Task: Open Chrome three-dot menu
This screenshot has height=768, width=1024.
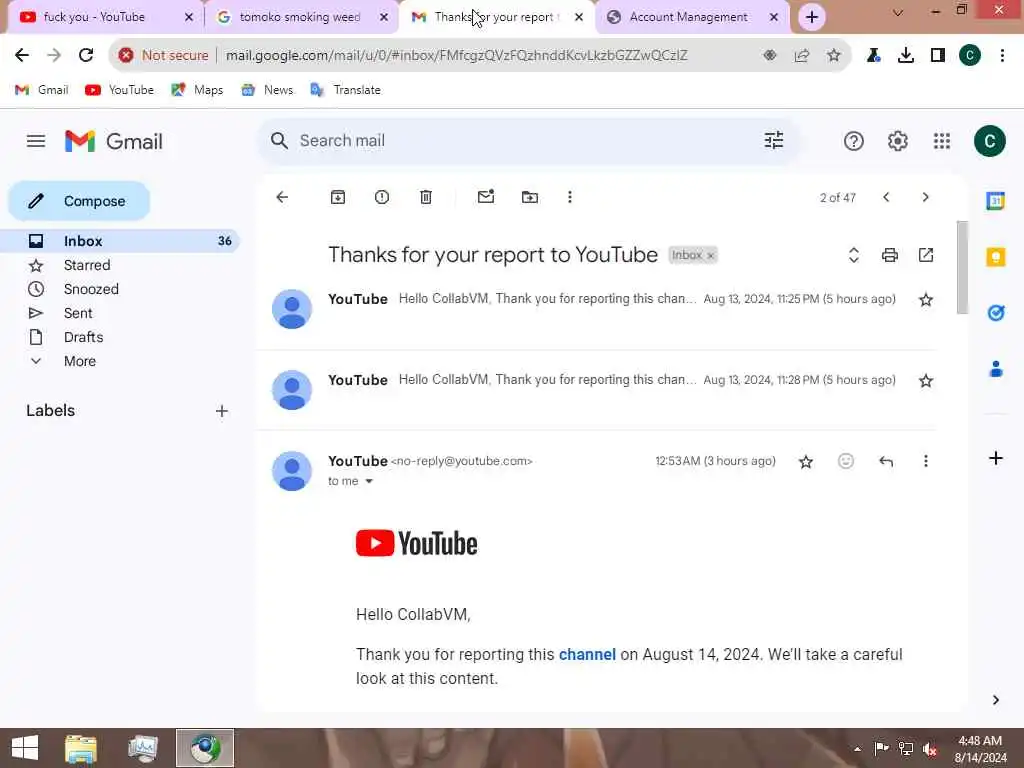Action: coord(1002,56)
